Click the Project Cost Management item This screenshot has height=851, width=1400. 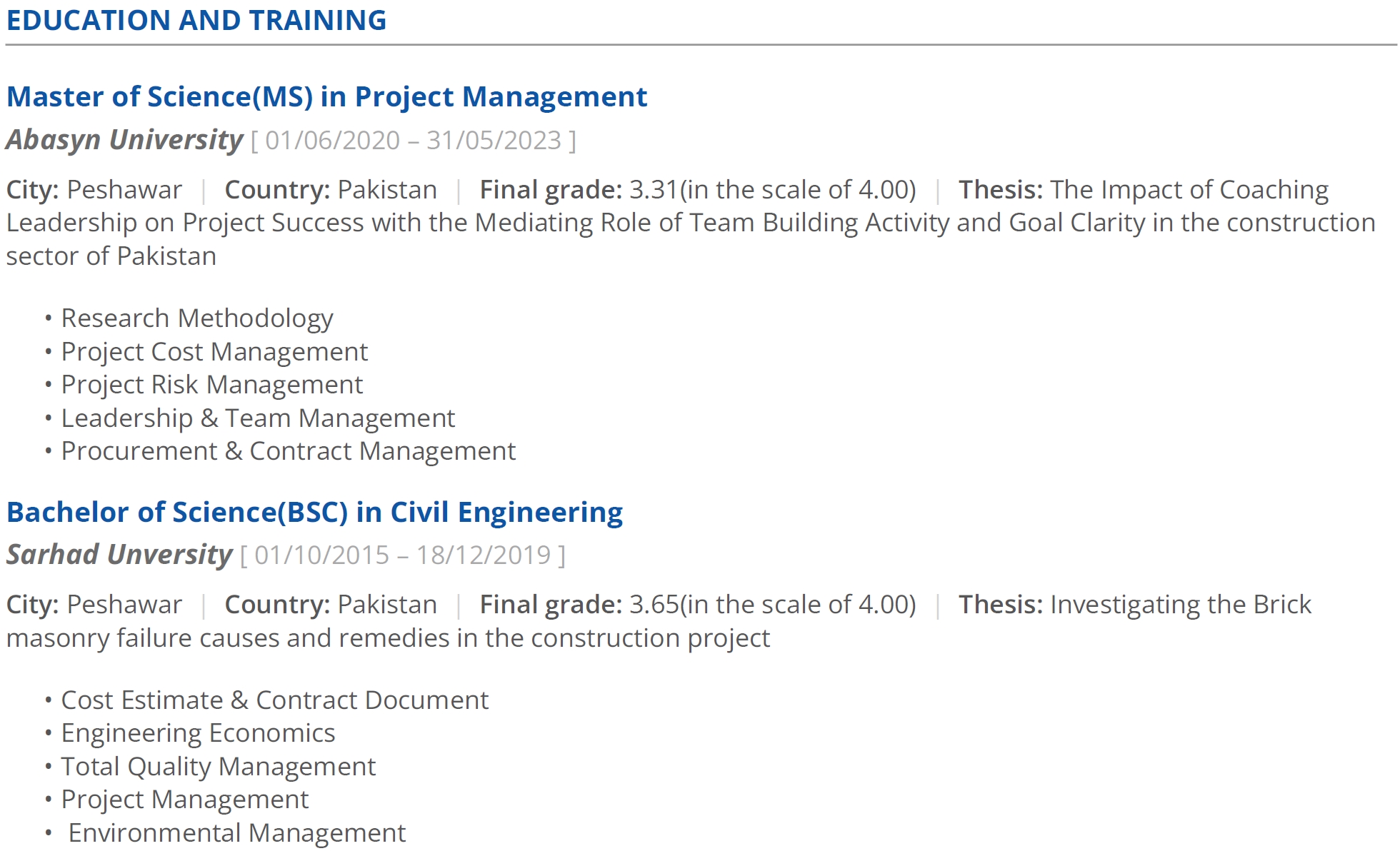pyautogui.click(x=214, y=351)
